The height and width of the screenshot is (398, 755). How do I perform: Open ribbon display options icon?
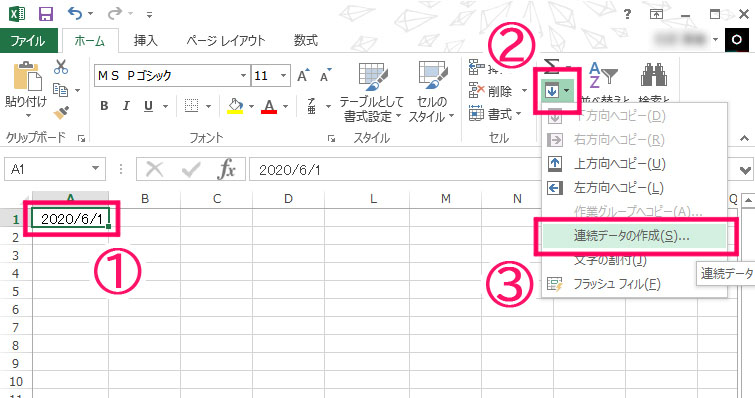(x=656, y=14)
